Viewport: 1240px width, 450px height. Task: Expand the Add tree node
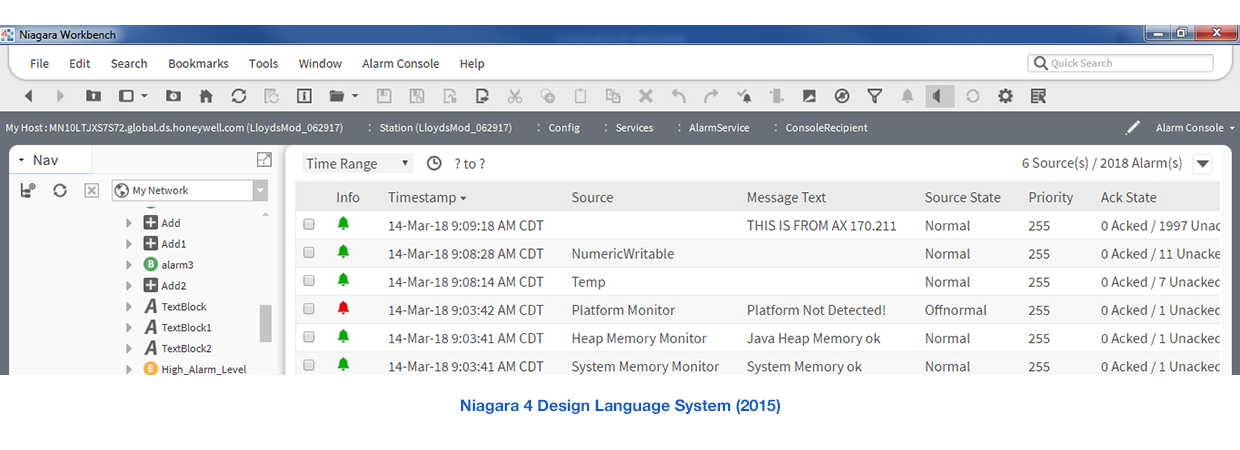tap(129, 223)
